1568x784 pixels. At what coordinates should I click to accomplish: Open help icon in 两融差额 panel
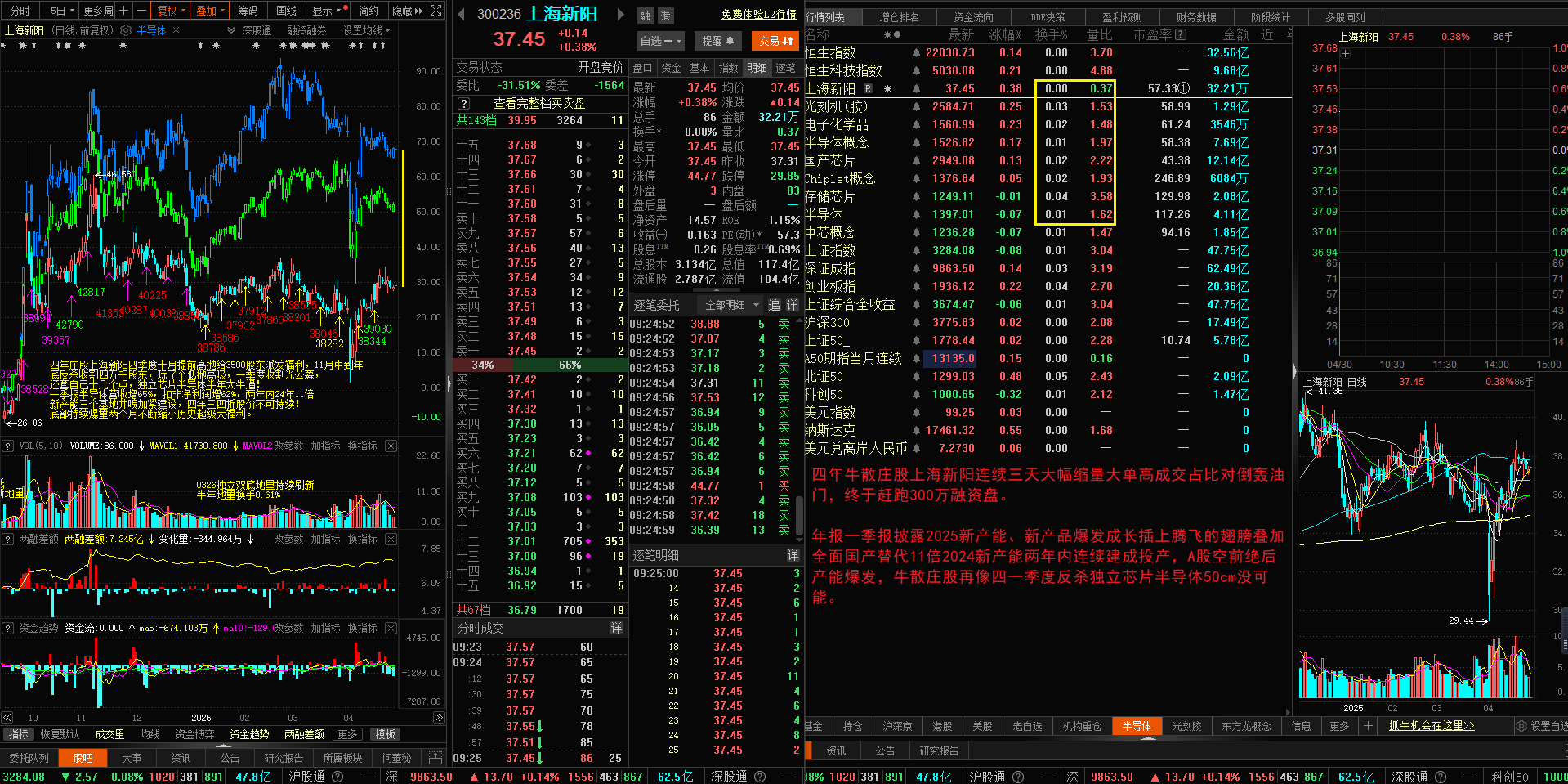coord(8,539)
